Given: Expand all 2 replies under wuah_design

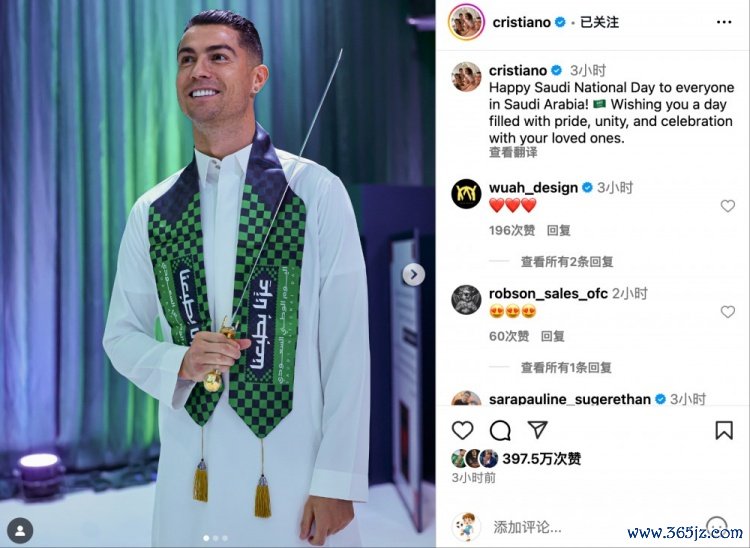Looking at the screenshot, I should [x=567, y=262].
